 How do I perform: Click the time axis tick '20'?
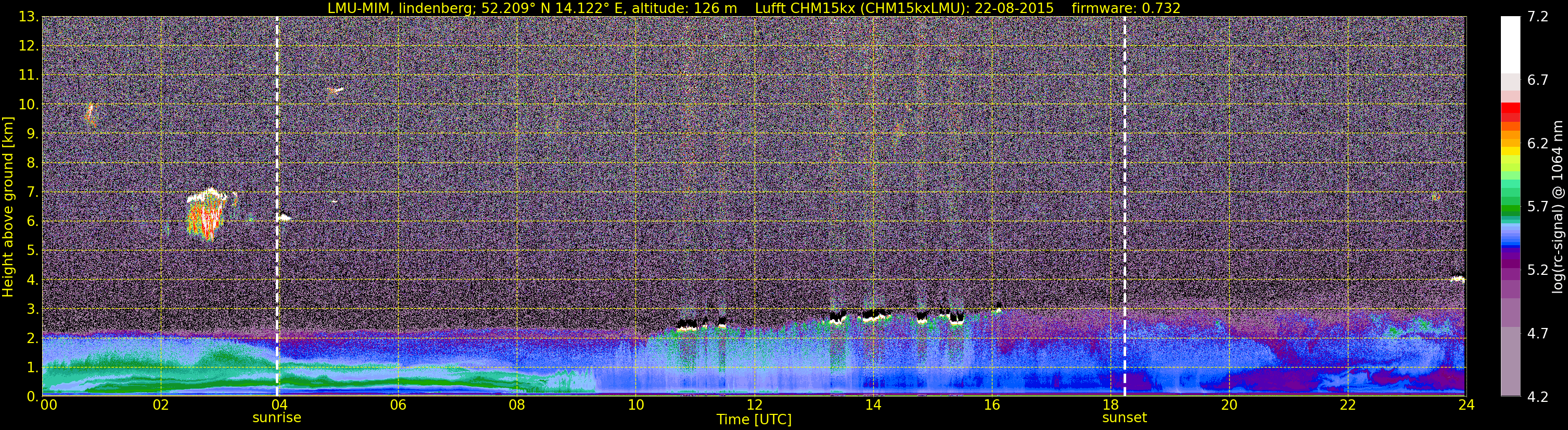(x=1229, y=405)
